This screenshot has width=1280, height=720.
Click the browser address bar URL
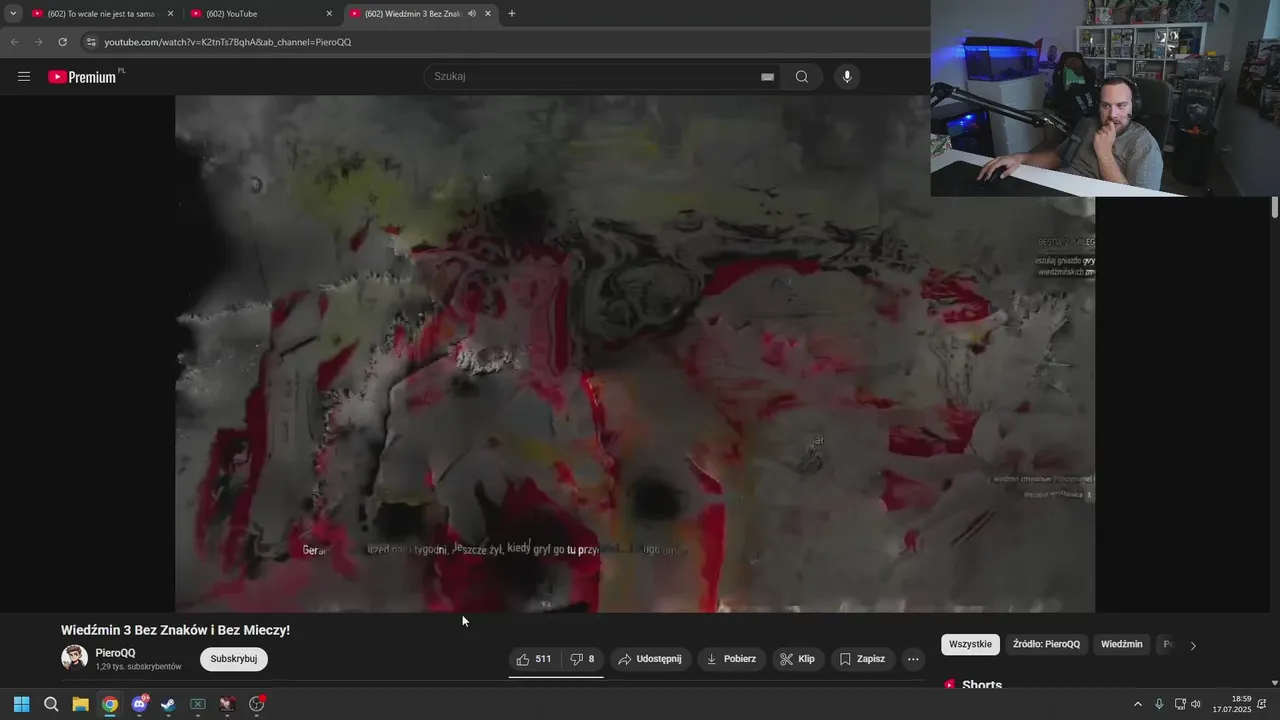click(228, 42)
